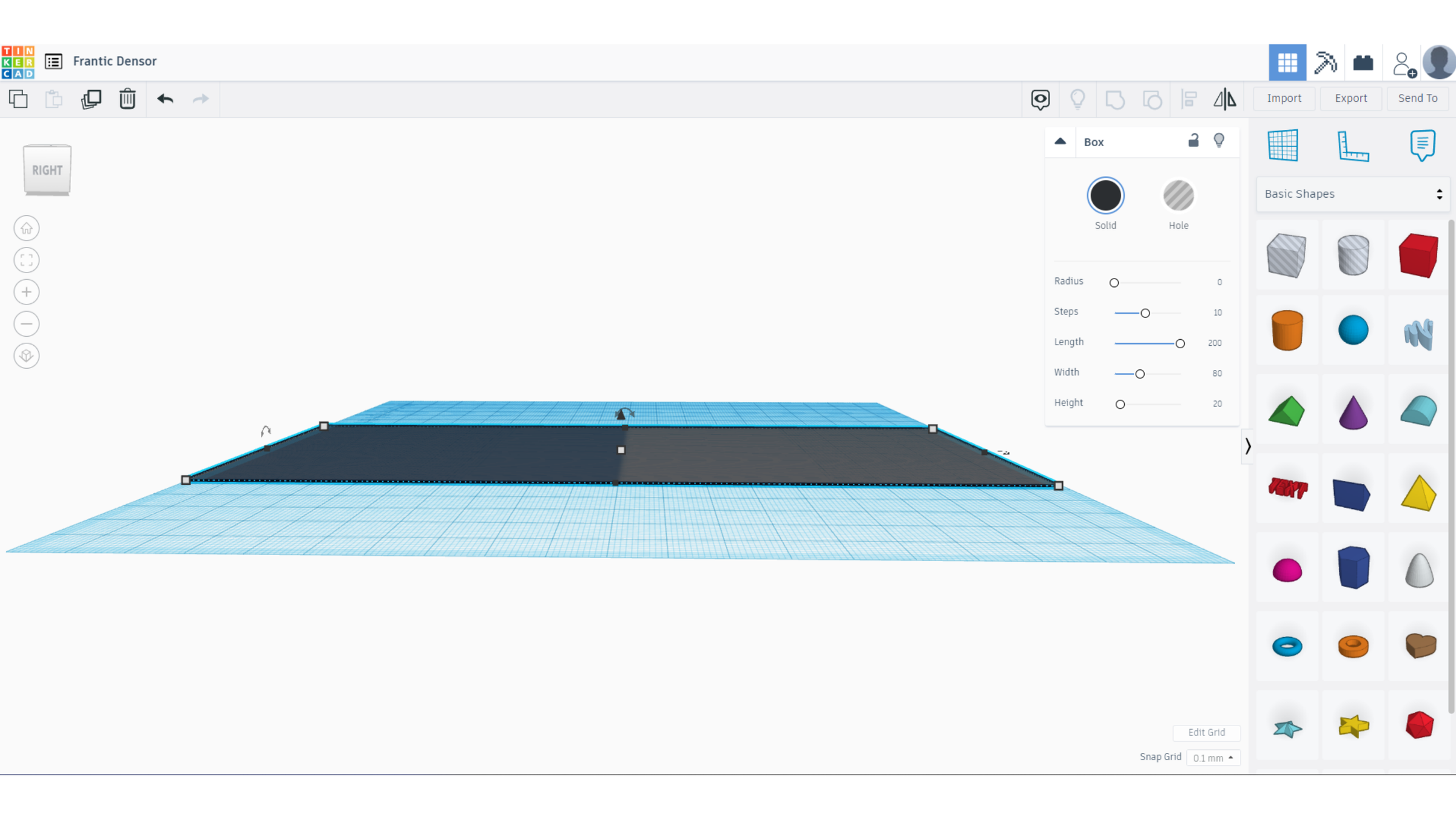The height and width of the screenshot is (819, 1456).
Task: Open the Mirror tool
Action: click(1224, 99)
